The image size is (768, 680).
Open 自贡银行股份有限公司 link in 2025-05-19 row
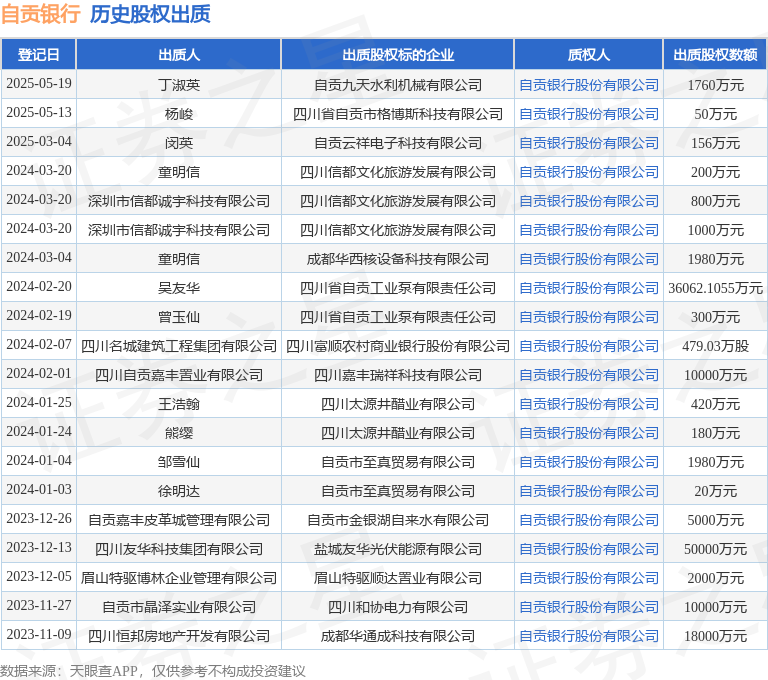(589, 85)
